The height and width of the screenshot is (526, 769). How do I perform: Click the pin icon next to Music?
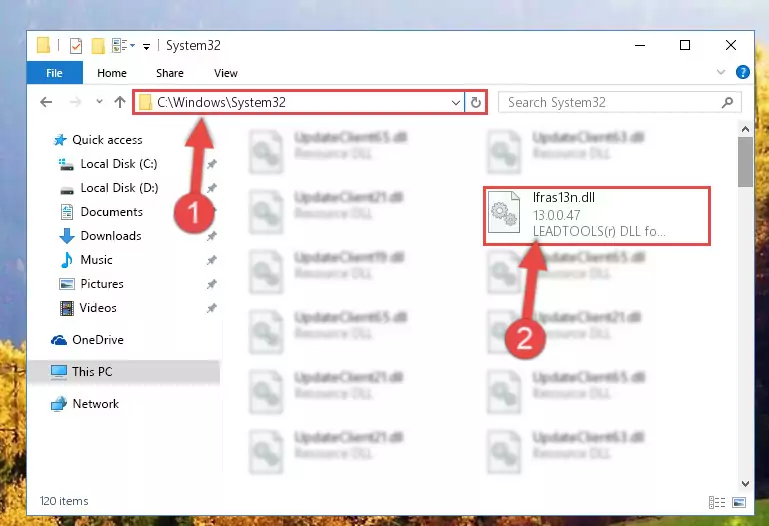(x=211, y=260)
